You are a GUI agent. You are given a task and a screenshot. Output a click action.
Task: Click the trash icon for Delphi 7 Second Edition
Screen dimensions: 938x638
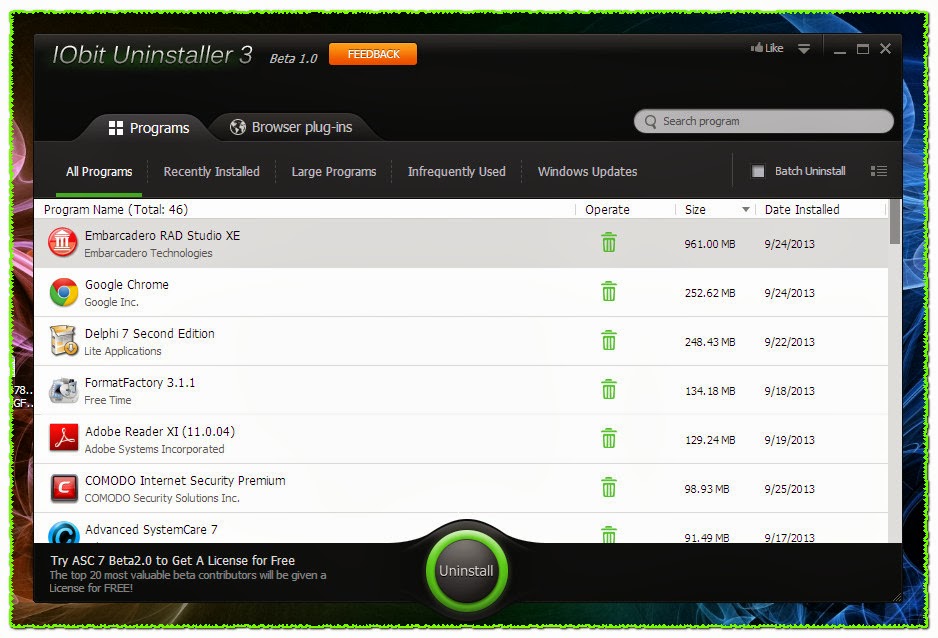click(x=608, y=341)
